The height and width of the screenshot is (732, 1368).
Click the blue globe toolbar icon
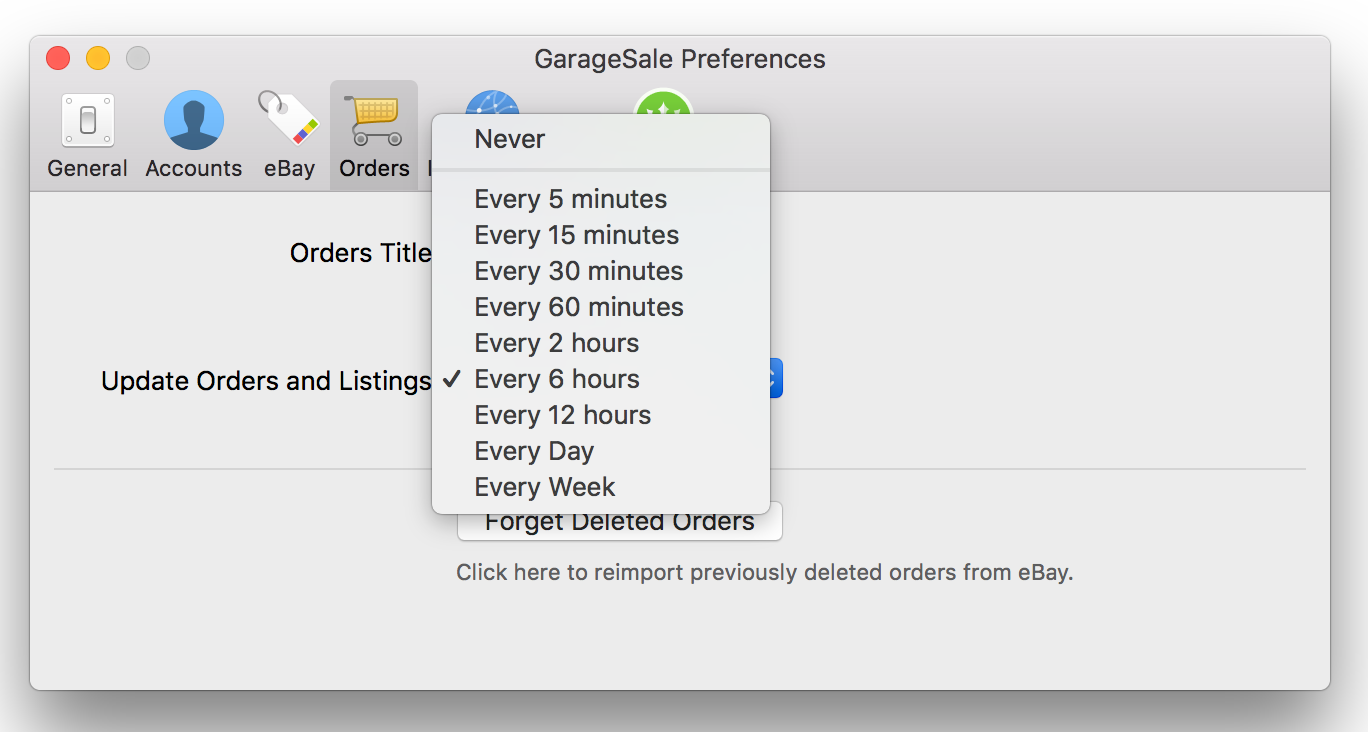pos(492,102)
